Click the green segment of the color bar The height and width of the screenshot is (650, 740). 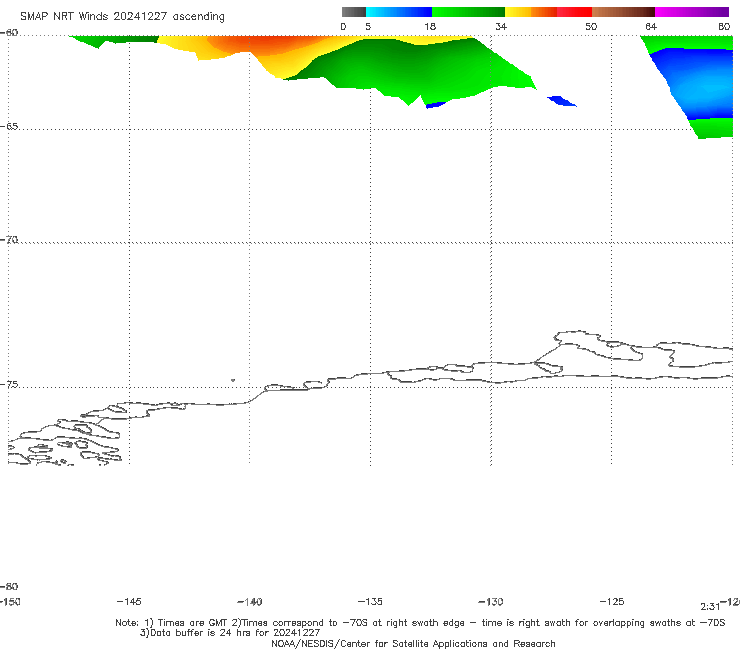[468, 12]
